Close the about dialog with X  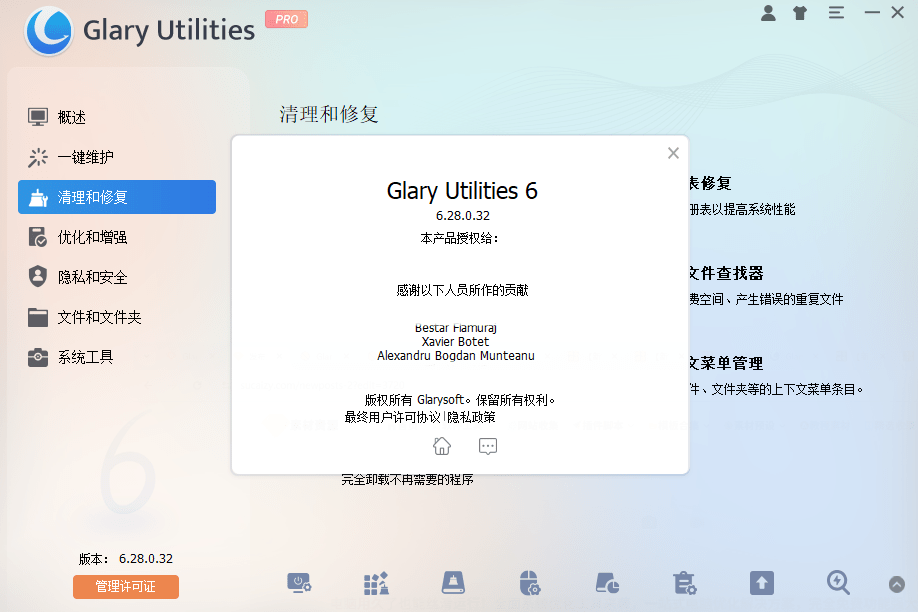coord(673,153)
